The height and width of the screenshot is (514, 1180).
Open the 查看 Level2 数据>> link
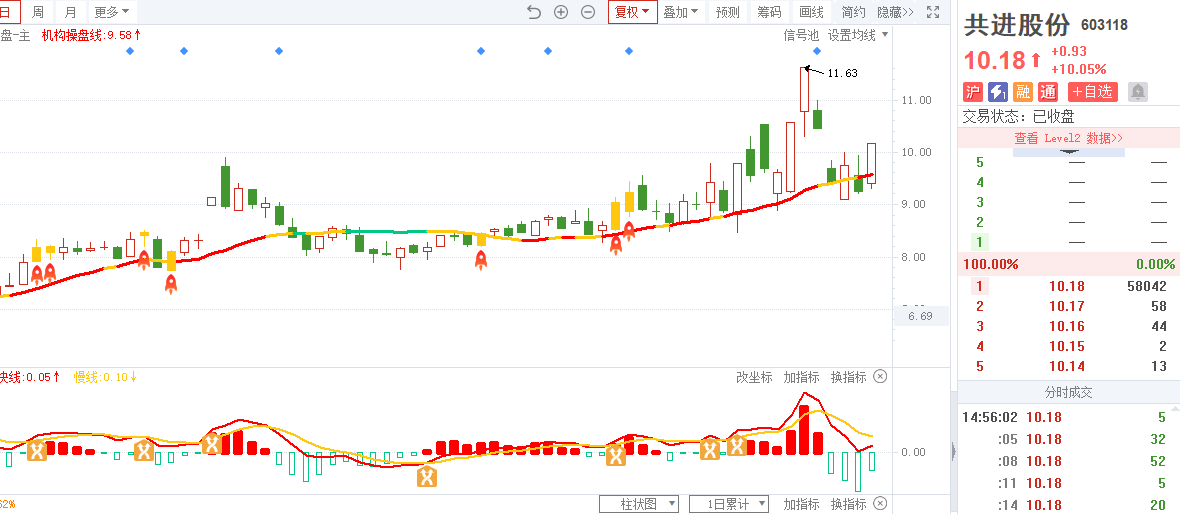point(1069,138)
